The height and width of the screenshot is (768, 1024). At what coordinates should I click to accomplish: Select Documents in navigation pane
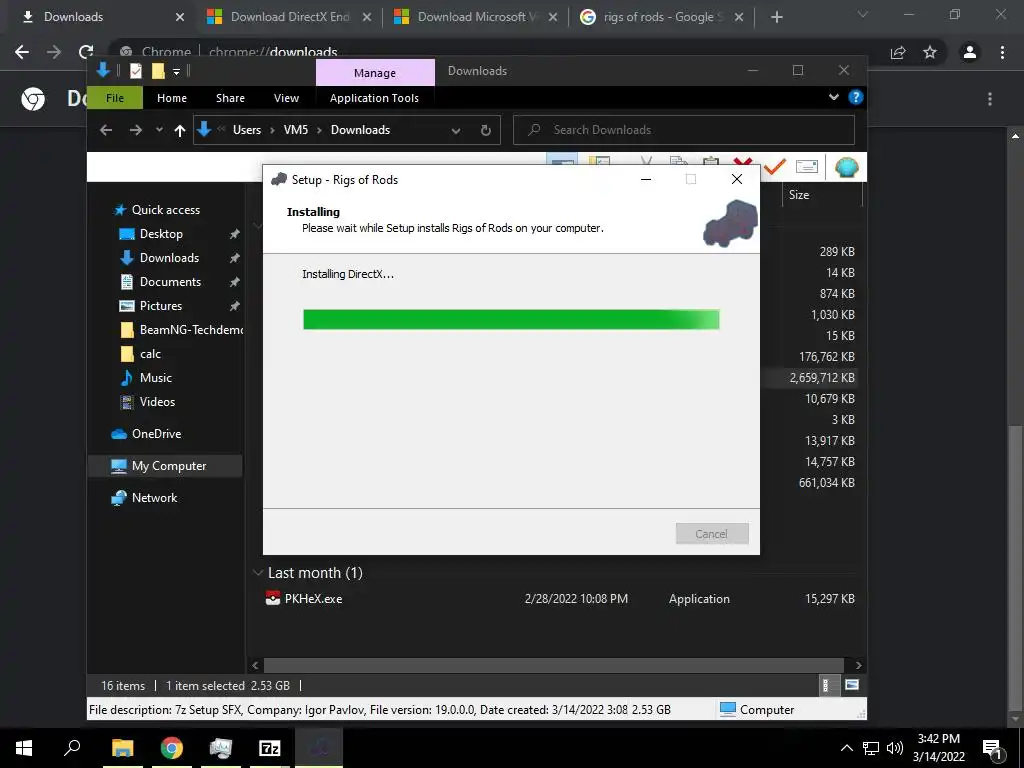170,281
